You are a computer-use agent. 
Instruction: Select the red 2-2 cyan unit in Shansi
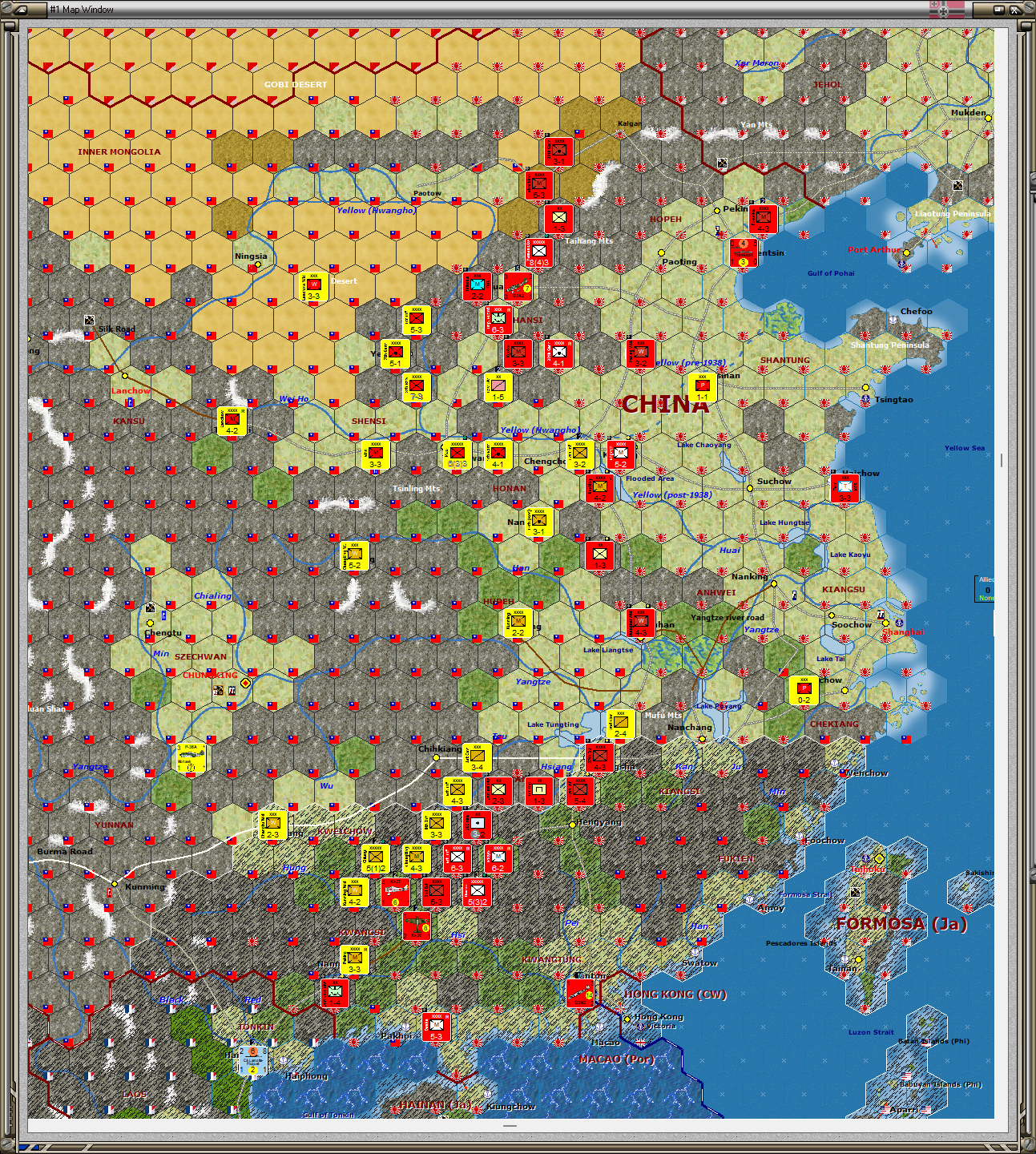(x=477, y=286)
